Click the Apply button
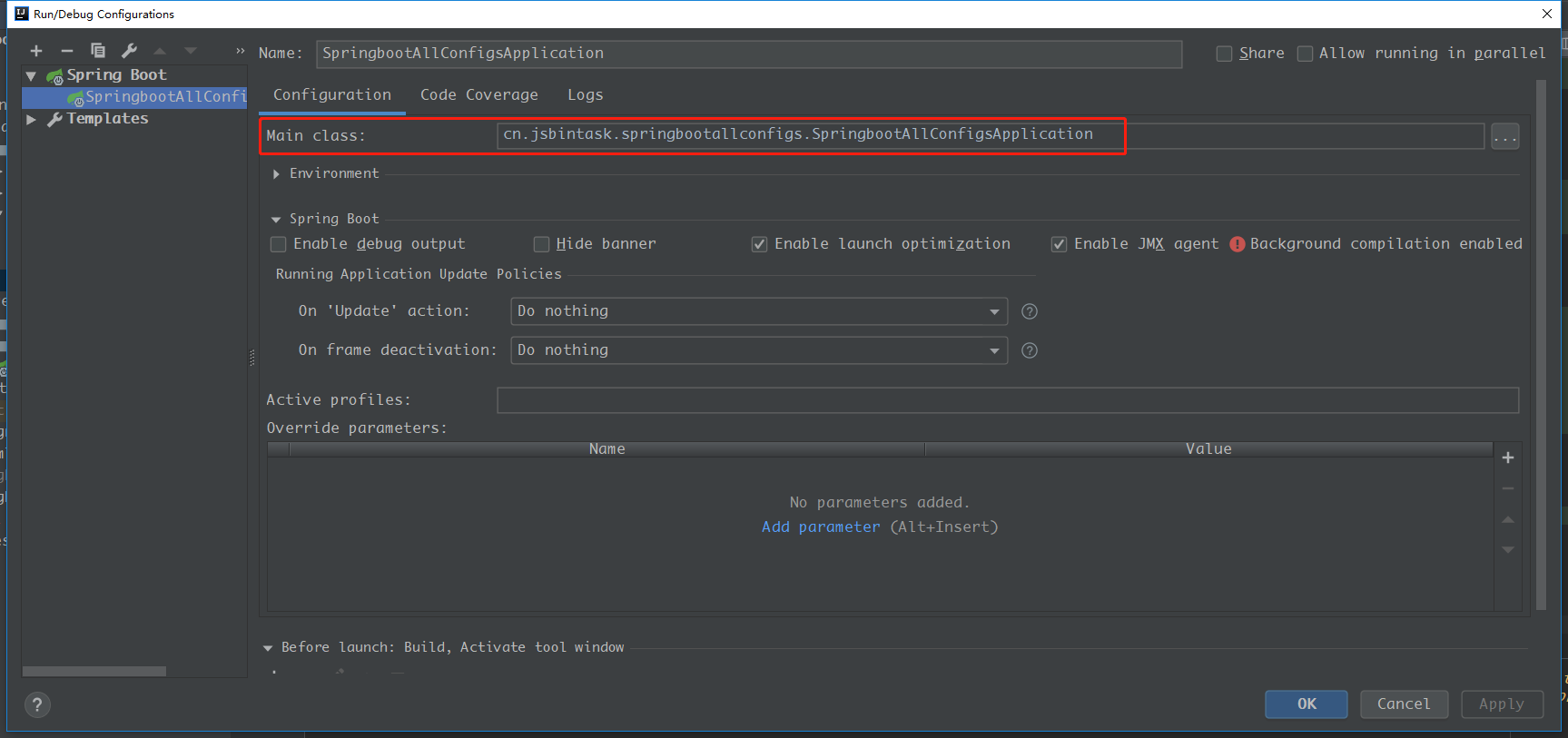Viewport: 1568px width, 738px height. pos(1502,704)
